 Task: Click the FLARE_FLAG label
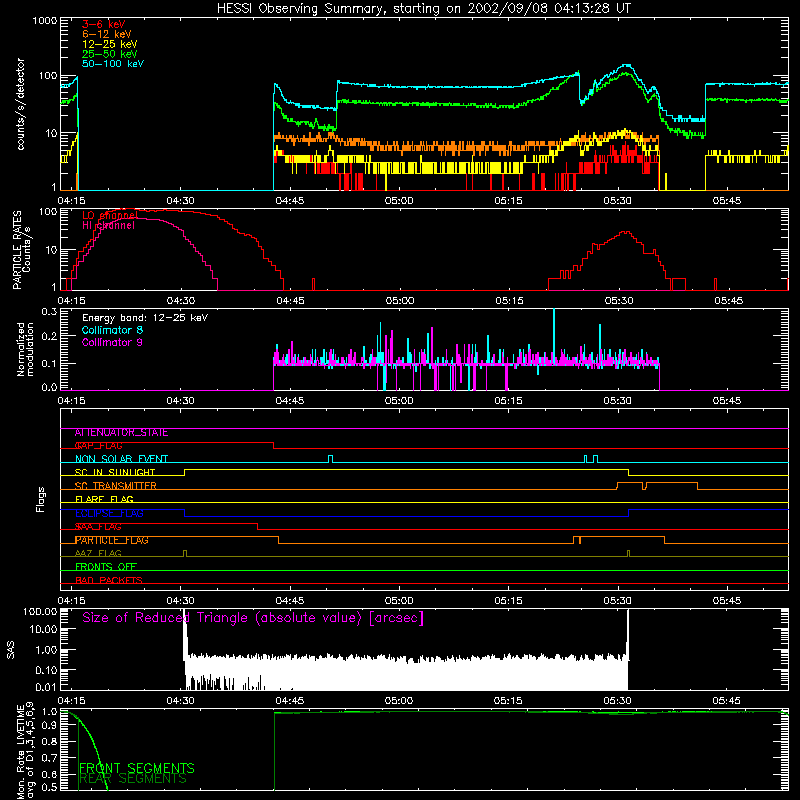click(104, 499)
